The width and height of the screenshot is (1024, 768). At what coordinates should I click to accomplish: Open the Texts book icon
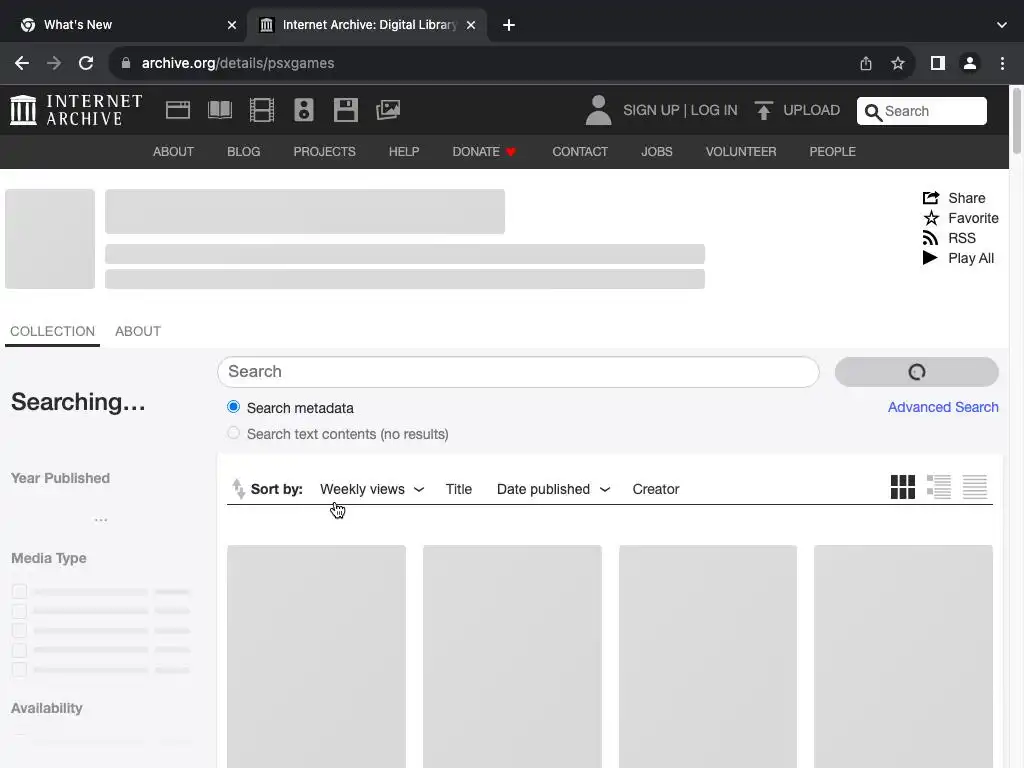click(220, 110)
